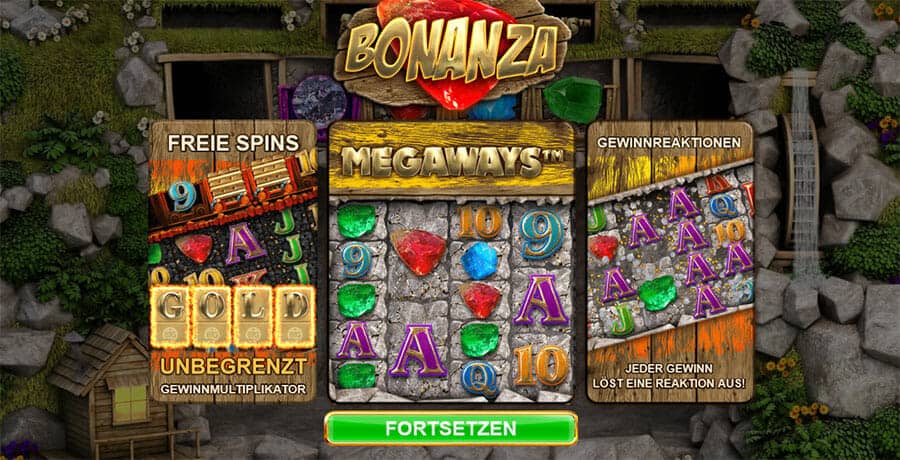The width and height of the screenshot is (900, 460).
Task: Click the wooden hut at bottom left
Action: 109,391
